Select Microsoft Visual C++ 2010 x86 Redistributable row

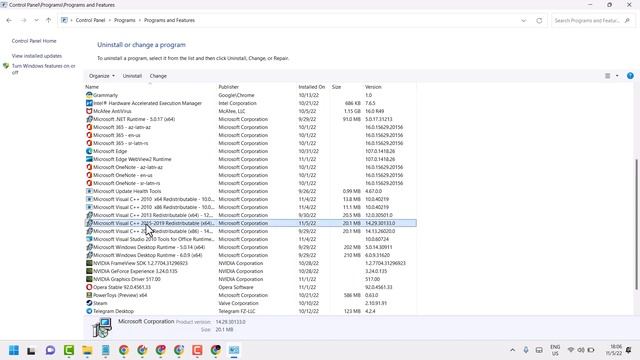click(x=250, y=207)
